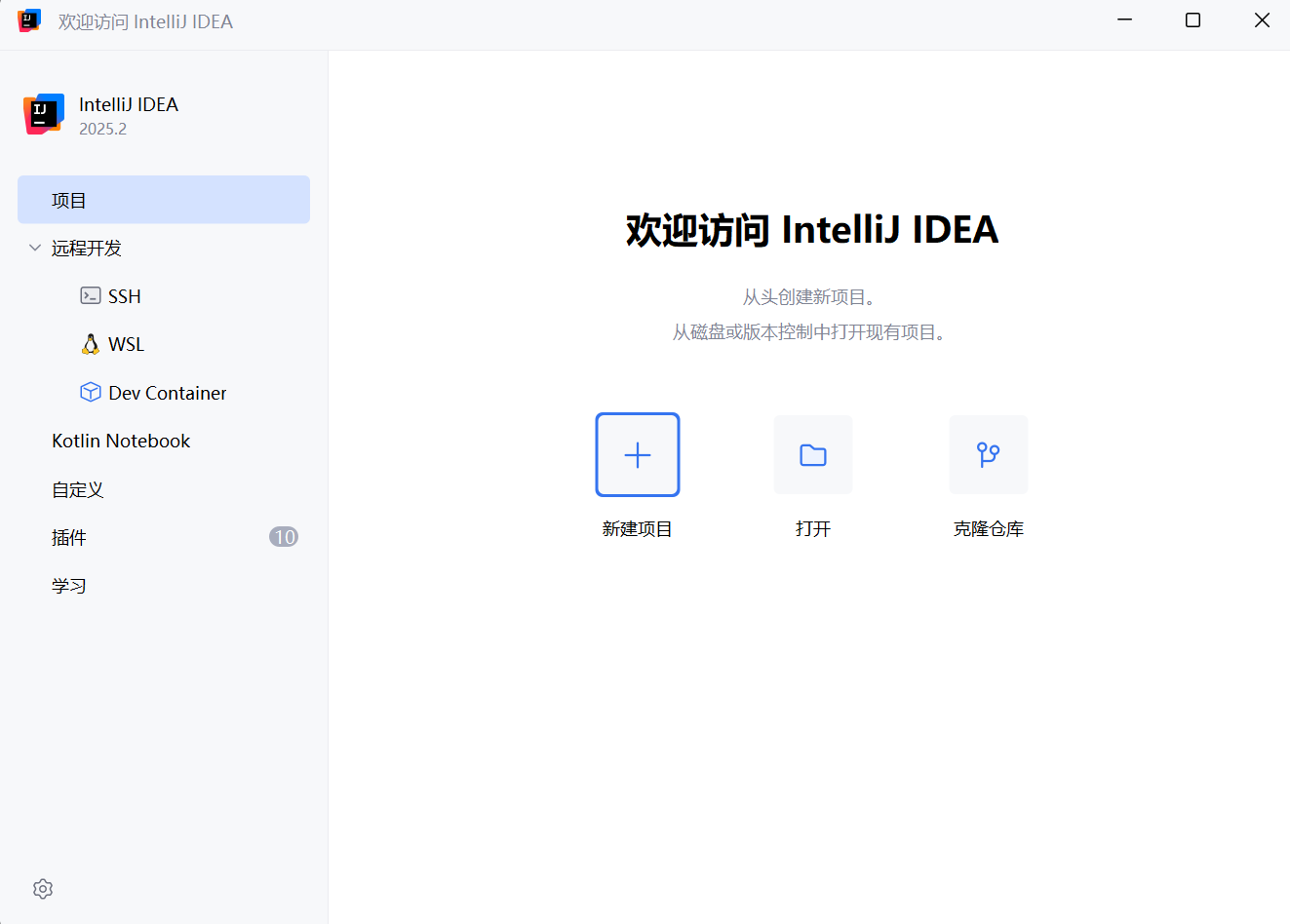Open the 自定义 customization page
1290x924 pixels.
coord(78,489)
